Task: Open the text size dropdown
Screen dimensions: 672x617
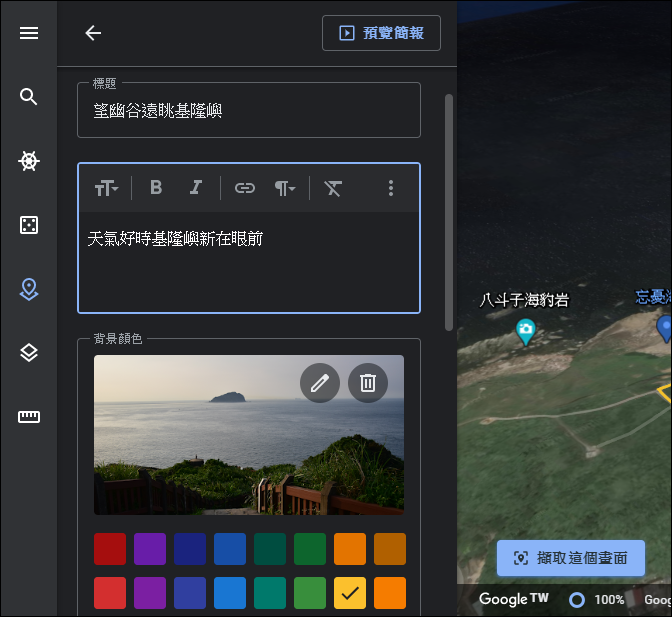Action: (x=106, y=188)
